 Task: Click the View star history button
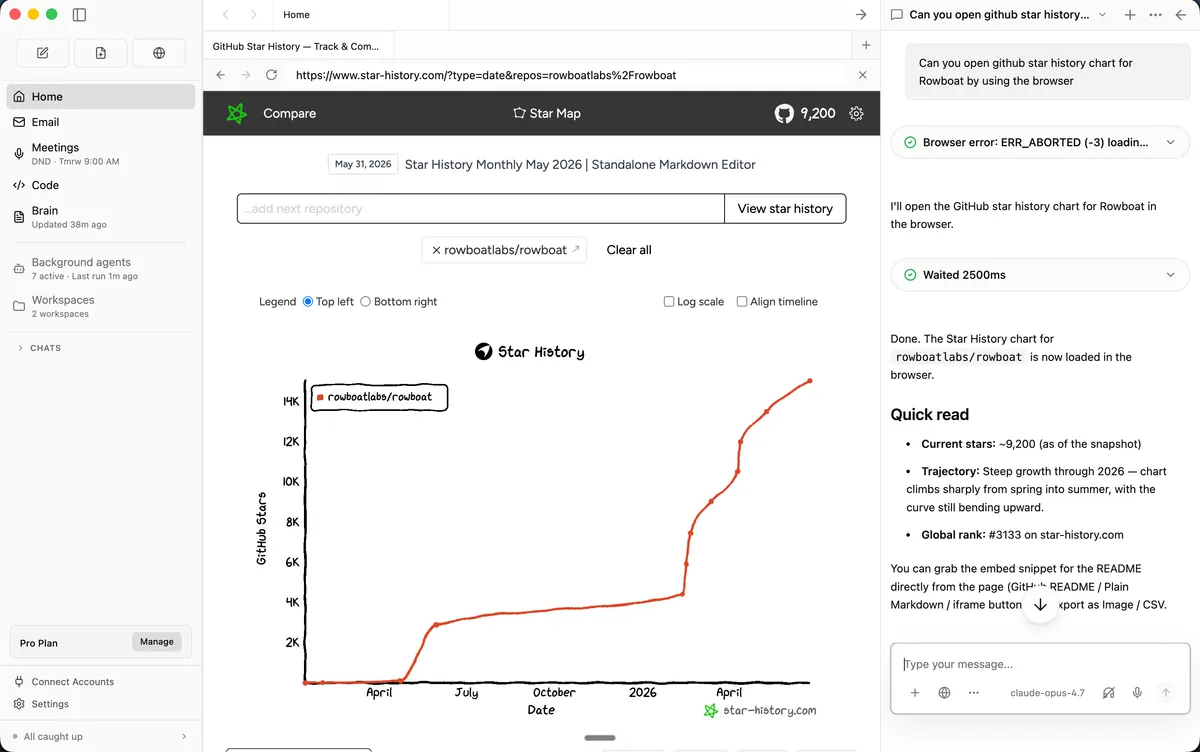point(785,209)
